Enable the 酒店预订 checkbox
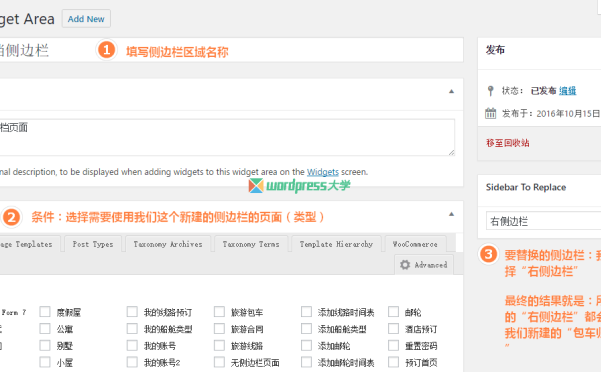This screenshot has width=601, height=372. [394, 329]
